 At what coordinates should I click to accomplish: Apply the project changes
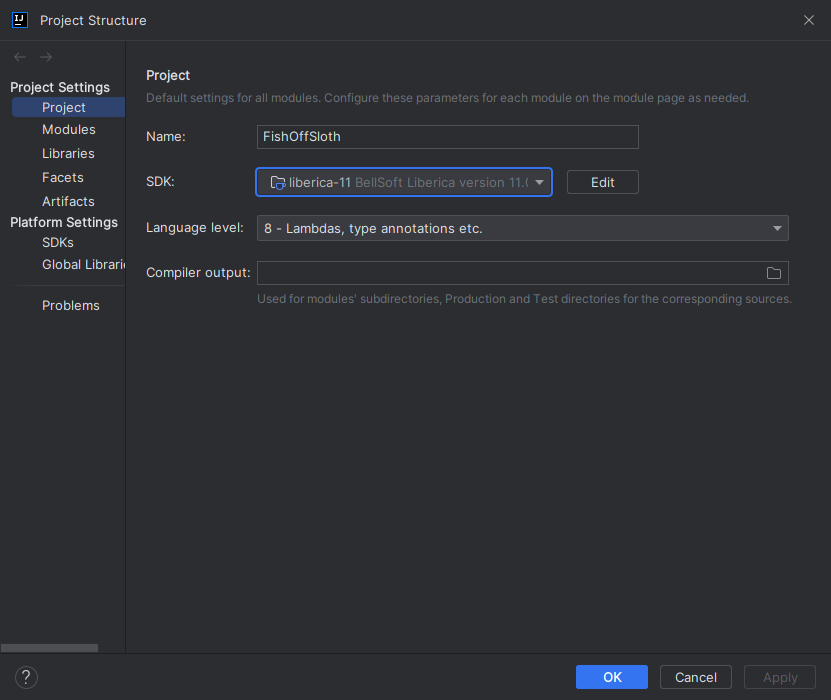[x=779, y=677]
